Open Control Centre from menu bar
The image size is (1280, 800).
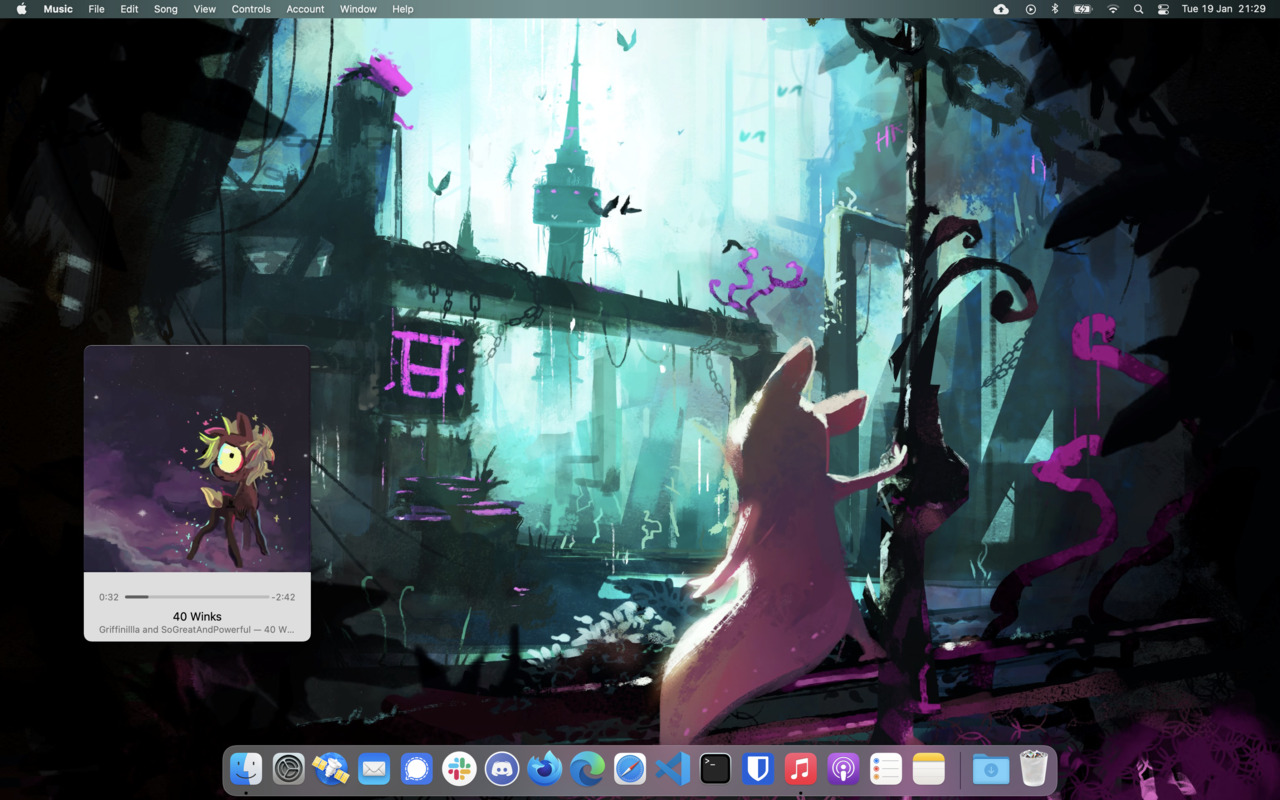(x=1163, y=9)
